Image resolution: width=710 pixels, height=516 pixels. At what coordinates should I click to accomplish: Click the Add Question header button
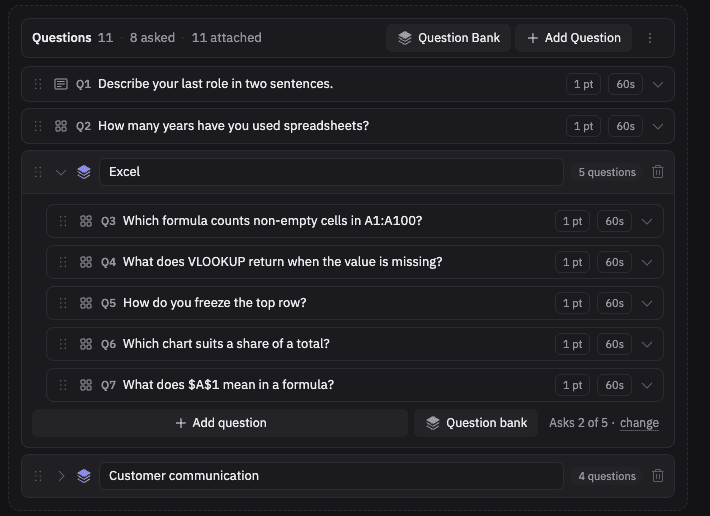(573, 38)
